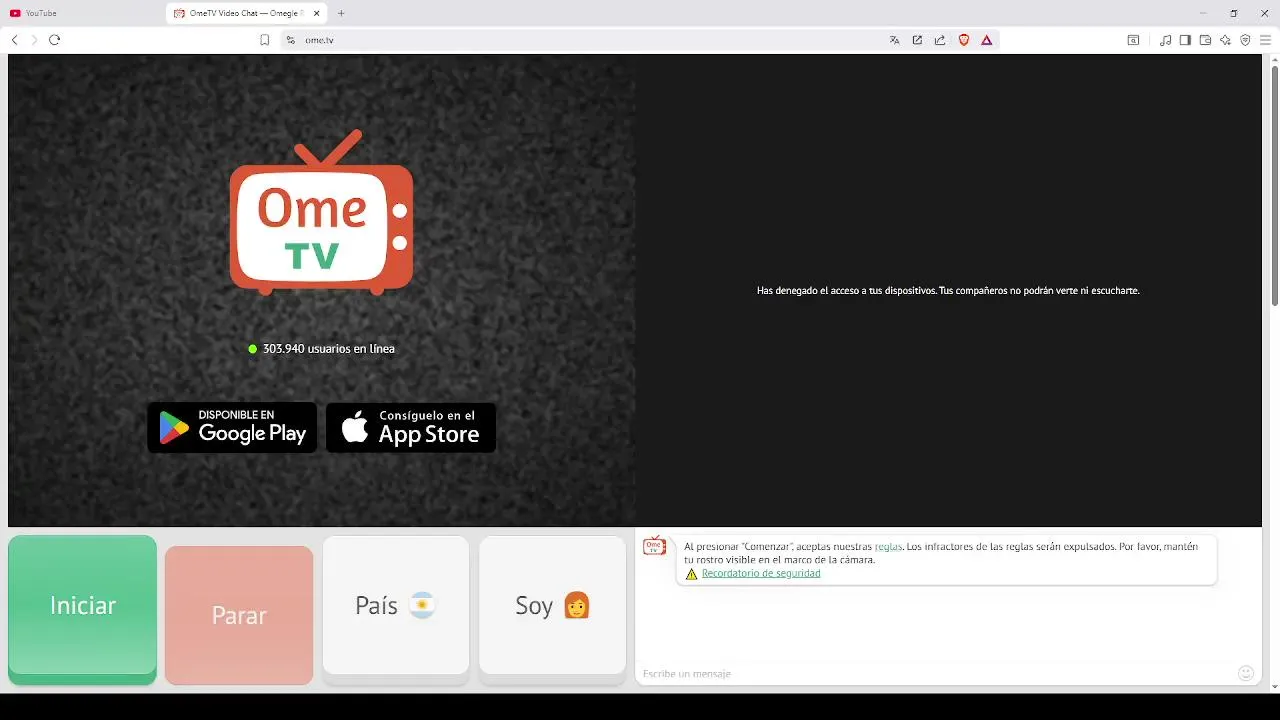Screen dimensions: 1280x720
Task: Select the OmeTV Video Chat tab
Action: click(247, 13)
